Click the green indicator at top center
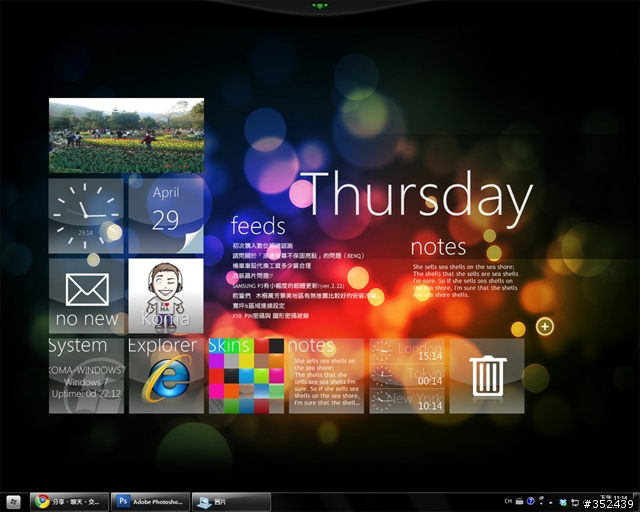The image size is (640, 512). (x=320, y=6)
